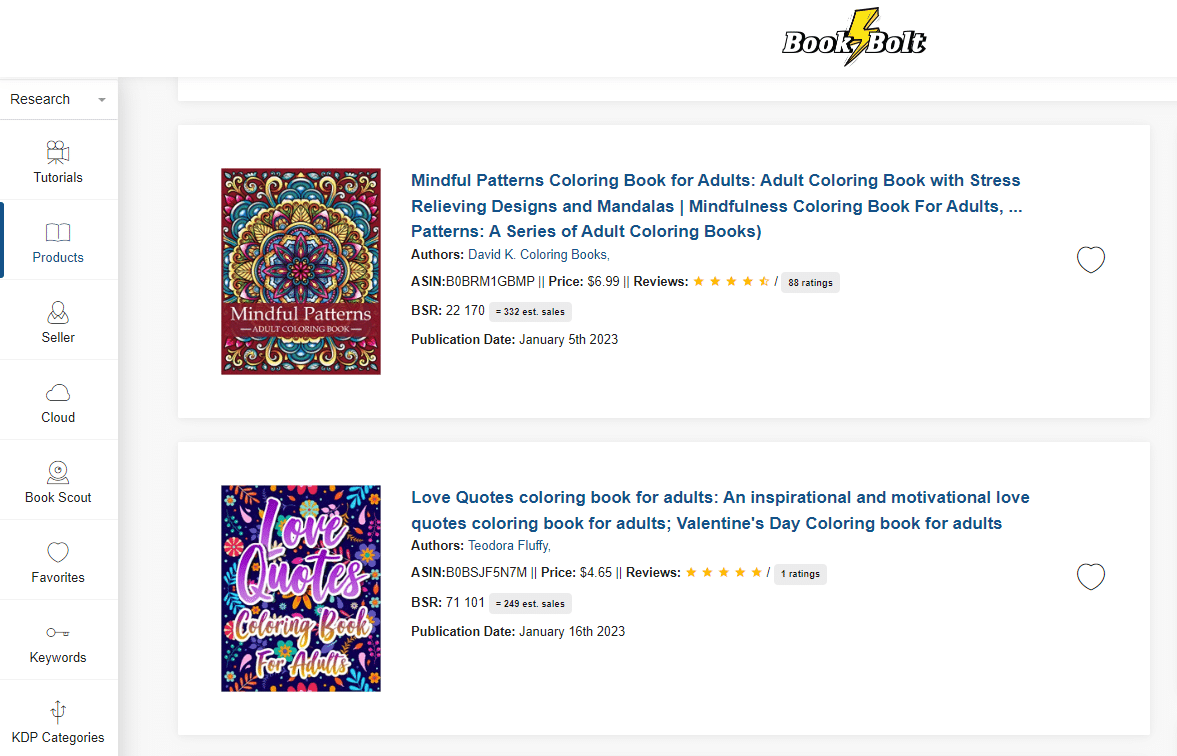
Task: Expand the Research dropdown
Action: (x=58, y=99)
